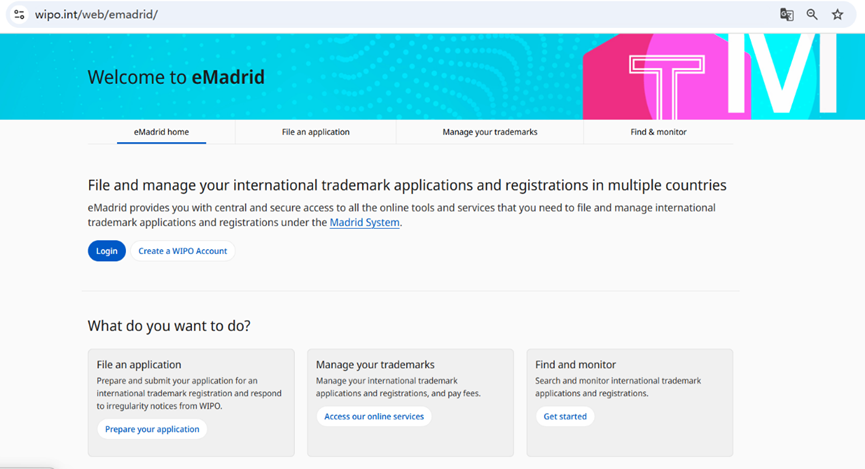Click the URL wipo.int/web/emadrid/ in address bar
This screenshot has width=865, height=469.
(x=96, y=14)
